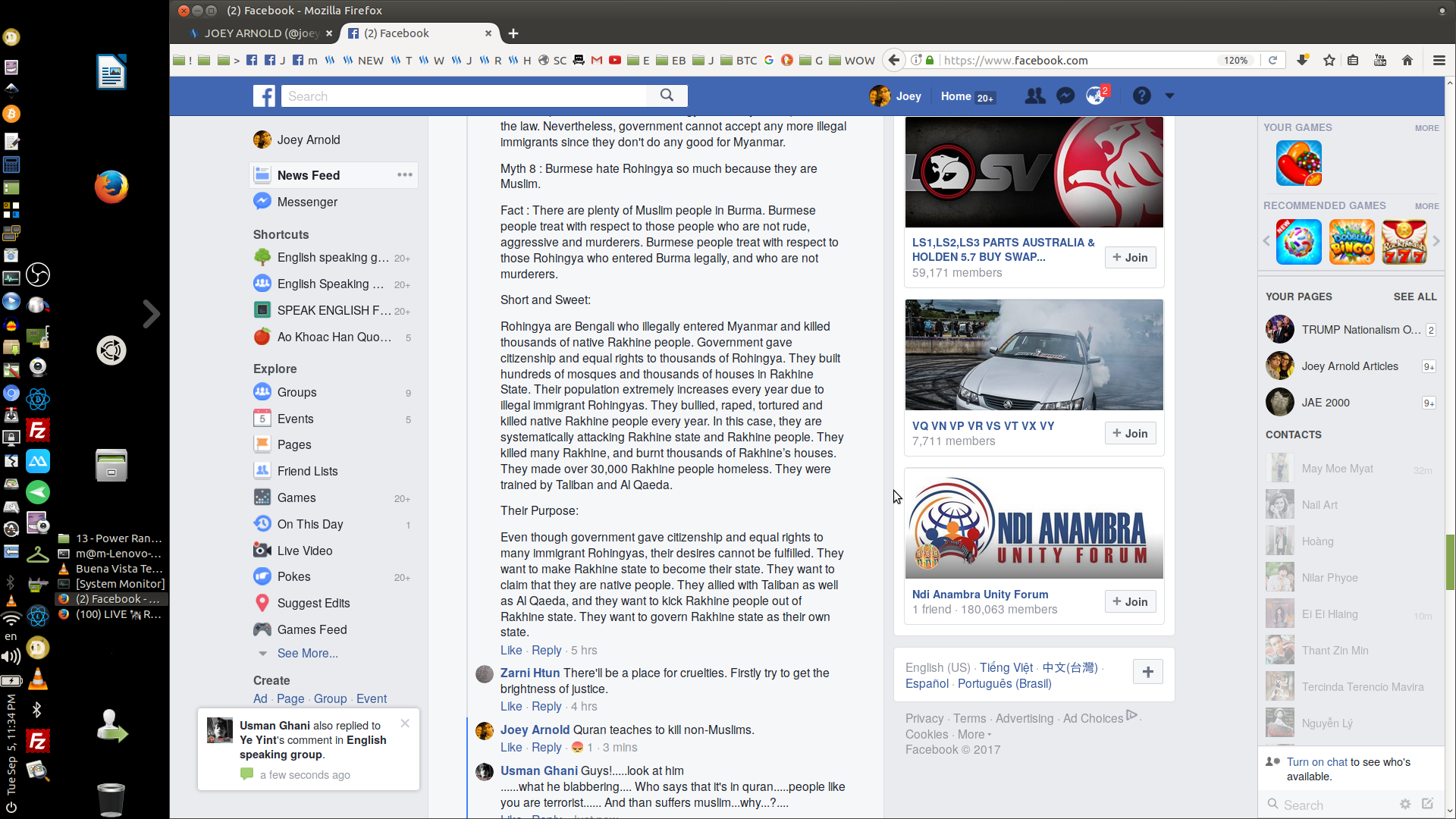This screenshot has height=819, width=1456.
Task: Open Pokes in sidebar
Action: (x=293, y=576)
